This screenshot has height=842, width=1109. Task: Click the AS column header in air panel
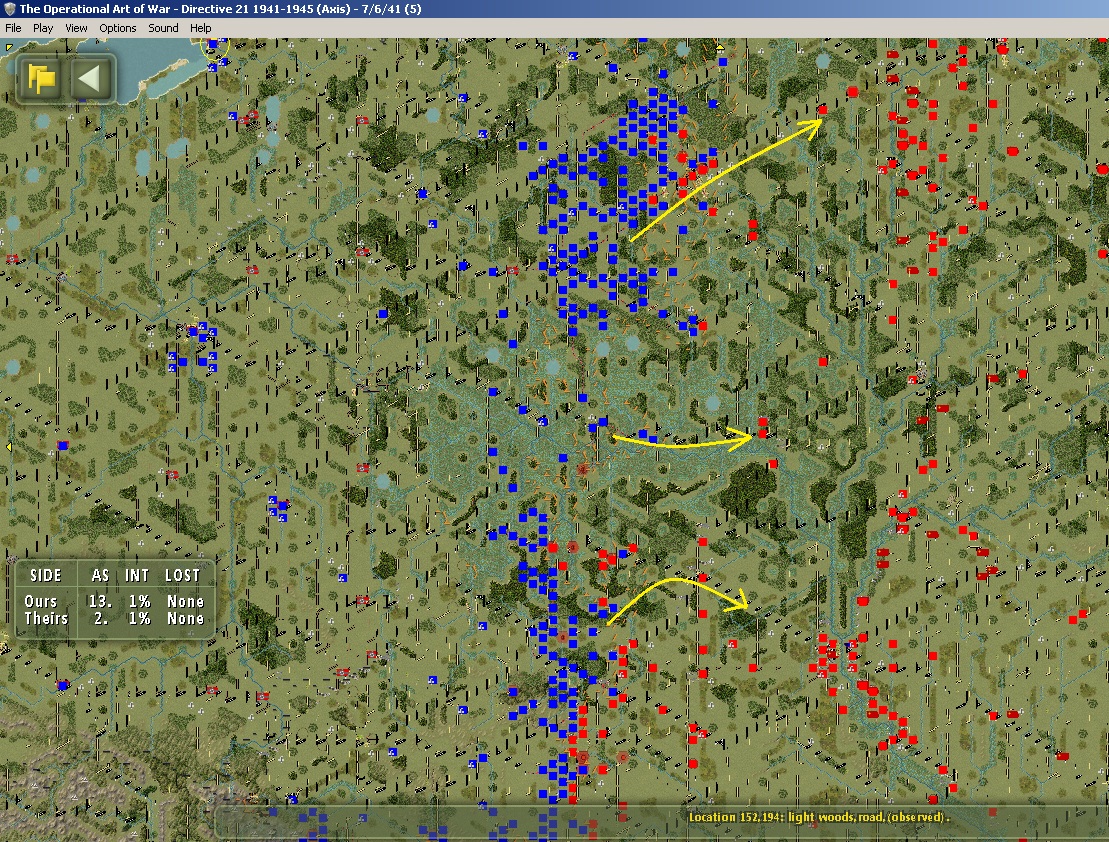coord(100,575)
